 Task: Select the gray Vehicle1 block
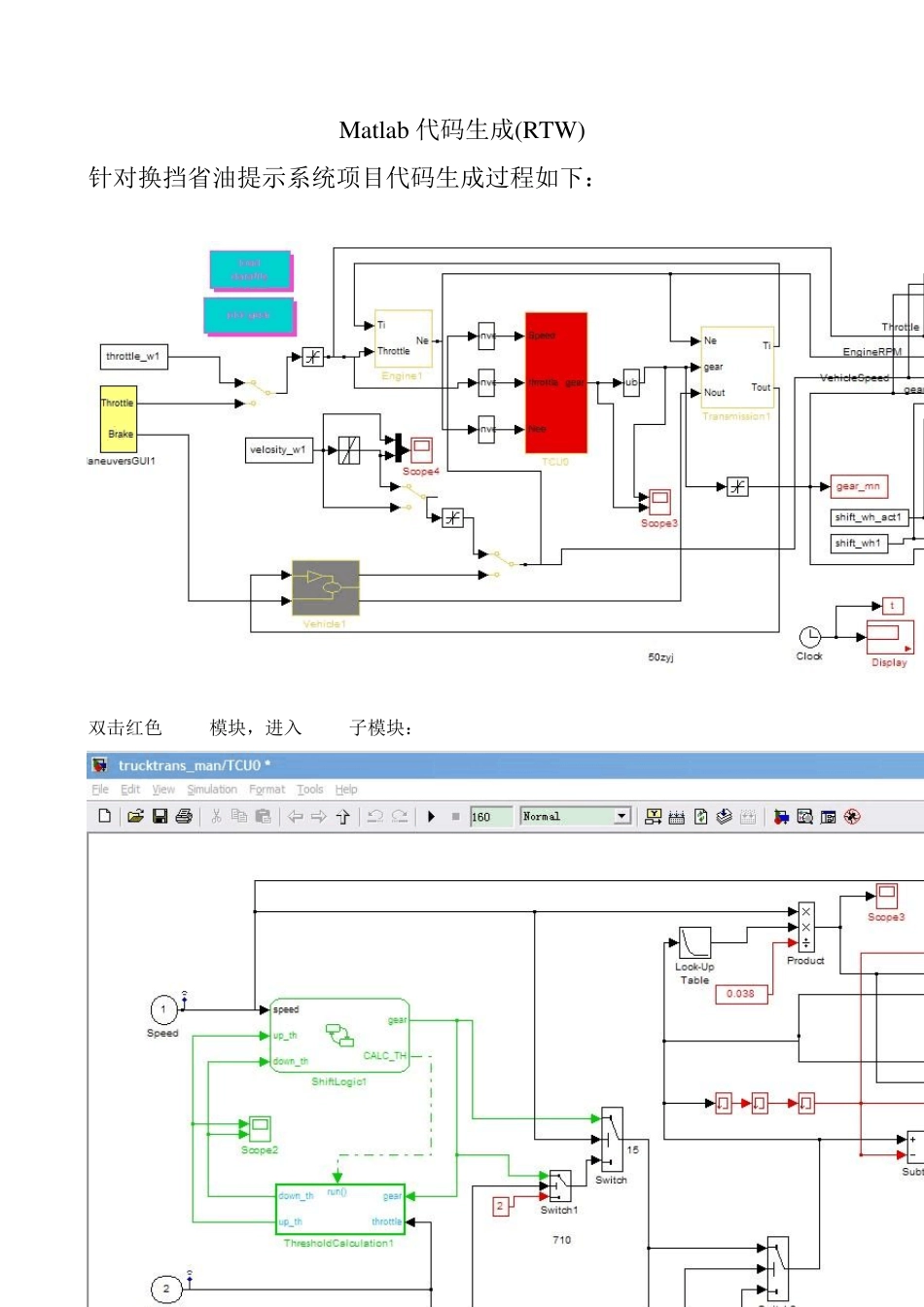(x=326, y=587)
